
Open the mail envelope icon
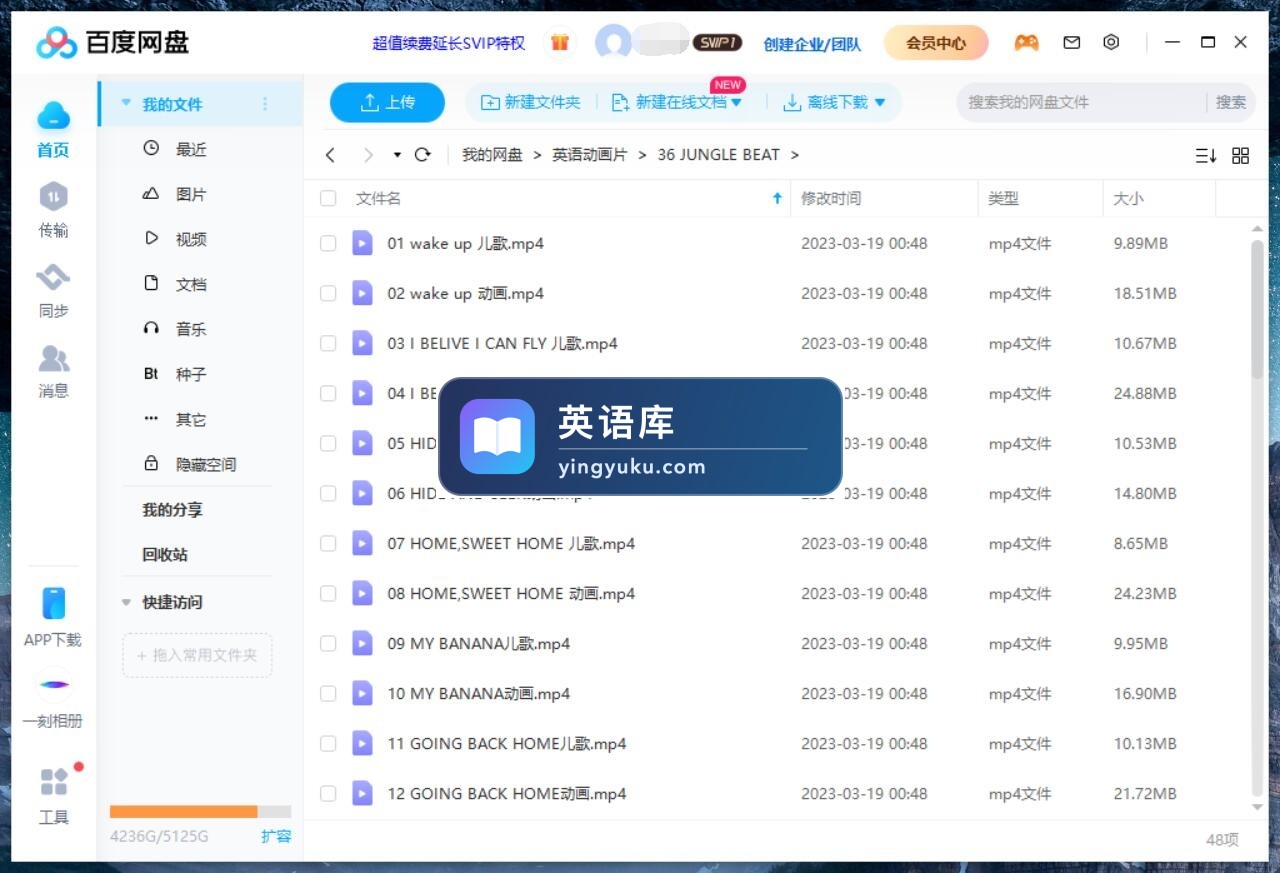coord(1072,43)
